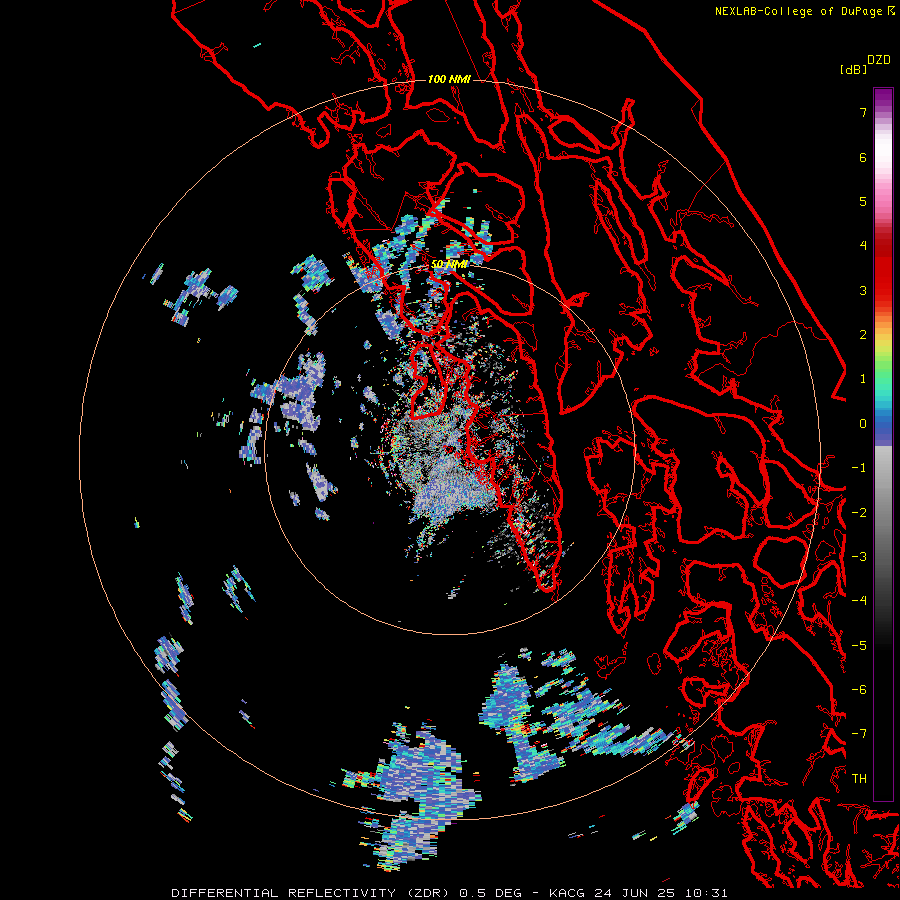Click the 100 NMI range ring label
The width and height of the screenshot is (900, 900).
click(449, 79)
